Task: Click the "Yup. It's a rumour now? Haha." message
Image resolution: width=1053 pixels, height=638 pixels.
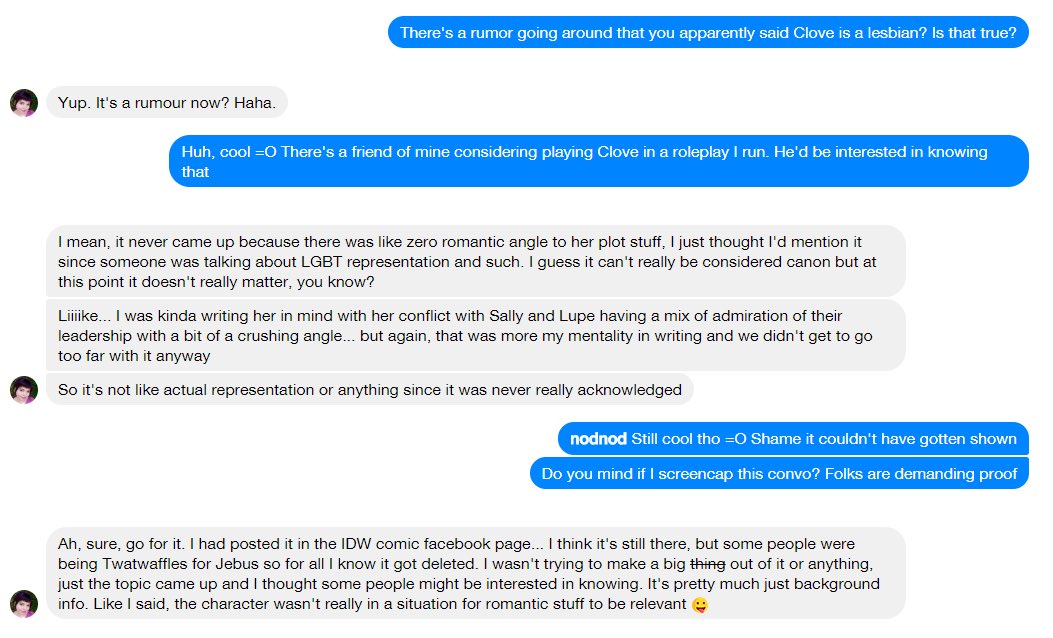Action: click(x=167, y=103)
